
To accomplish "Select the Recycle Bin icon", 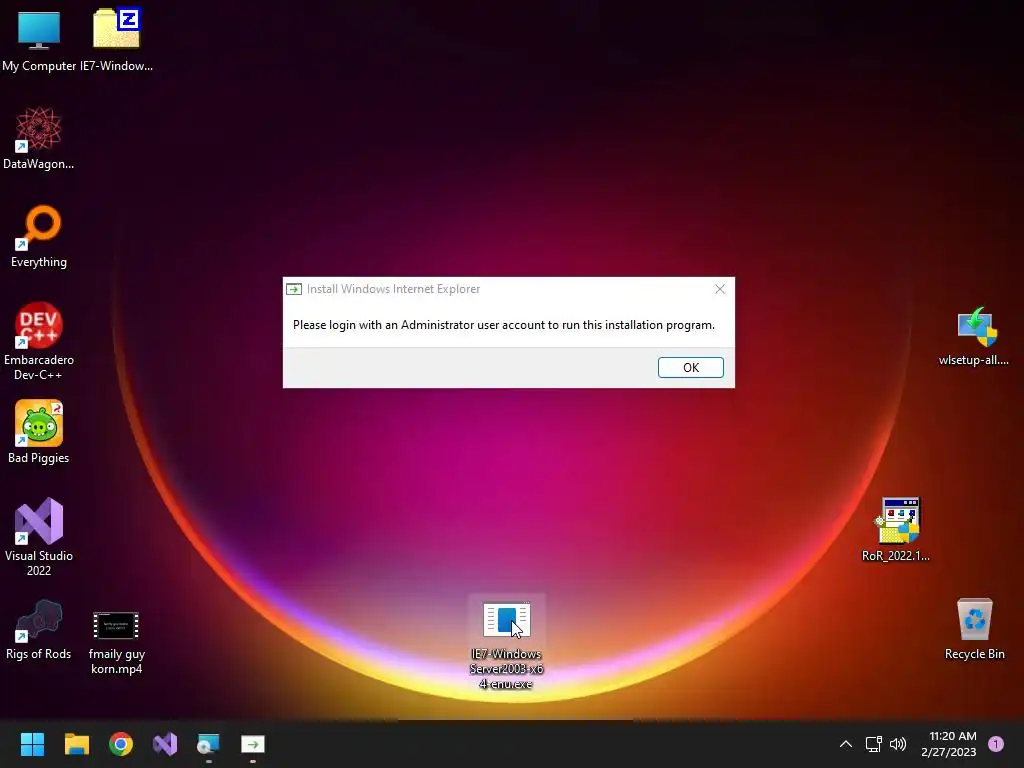I will pos(974,630).
